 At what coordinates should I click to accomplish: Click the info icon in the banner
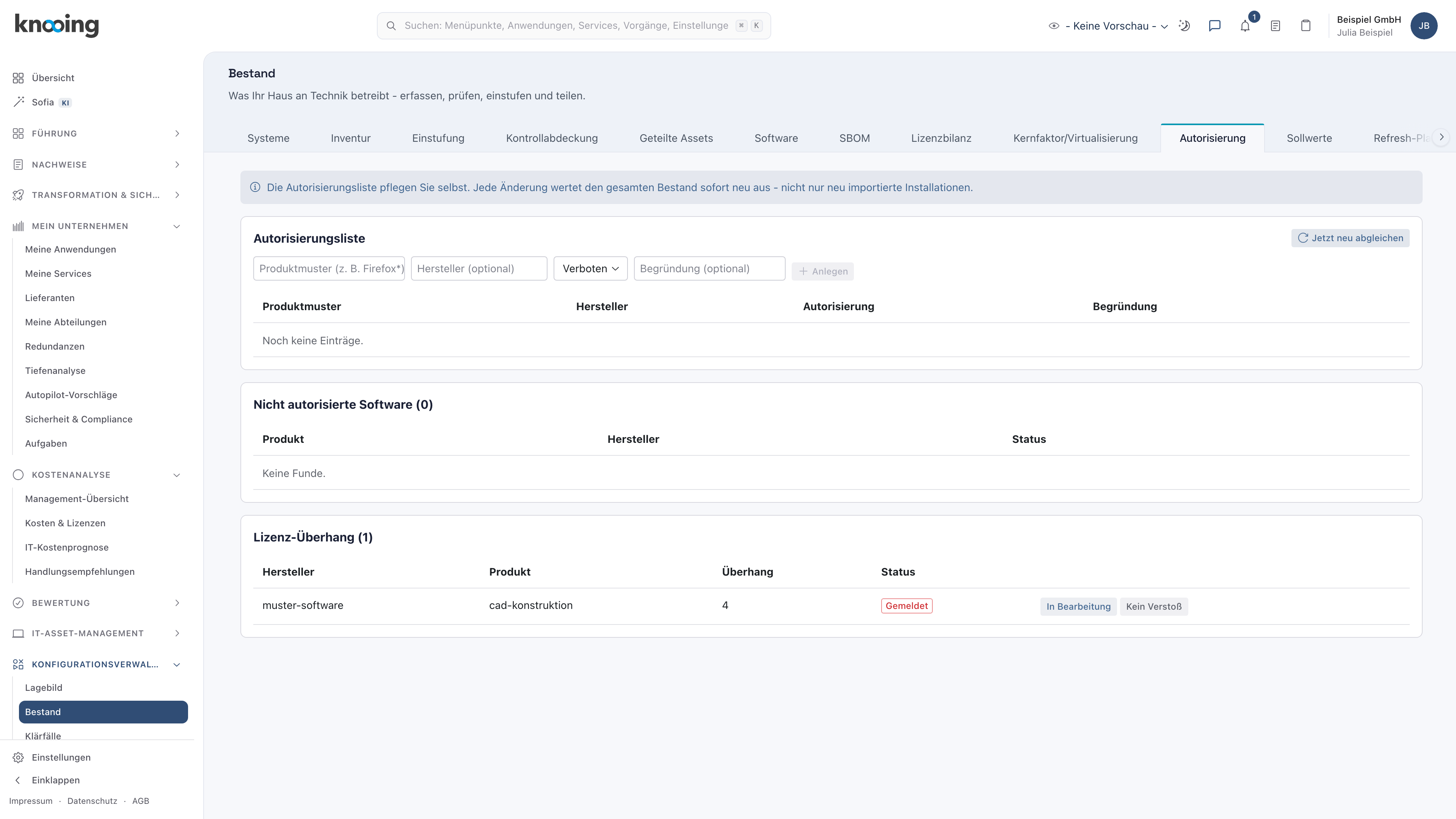click(255, 187)
